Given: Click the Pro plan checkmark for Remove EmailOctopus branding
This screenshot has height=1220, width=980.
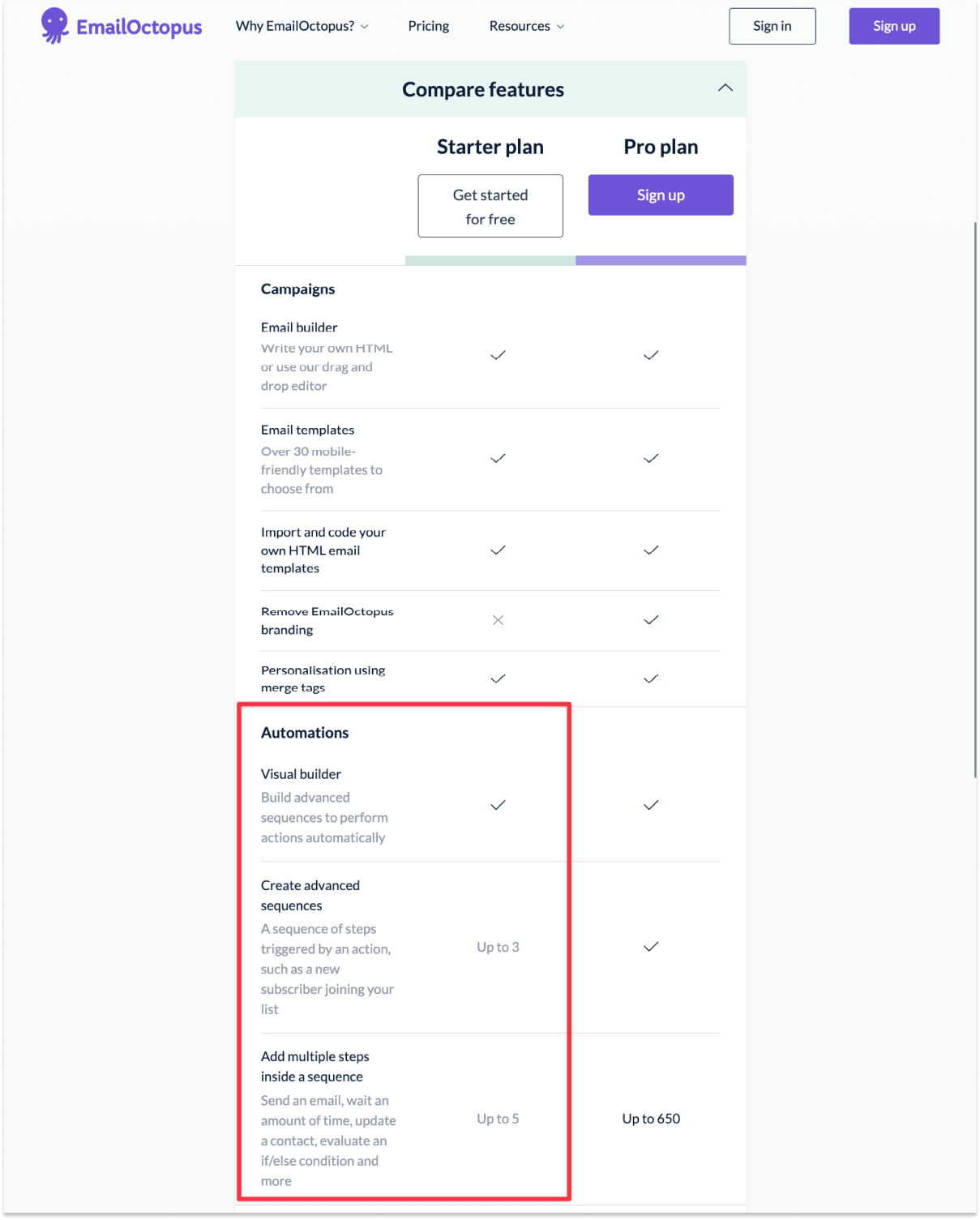Looking at the screenshot, I should tap(650, 620).
